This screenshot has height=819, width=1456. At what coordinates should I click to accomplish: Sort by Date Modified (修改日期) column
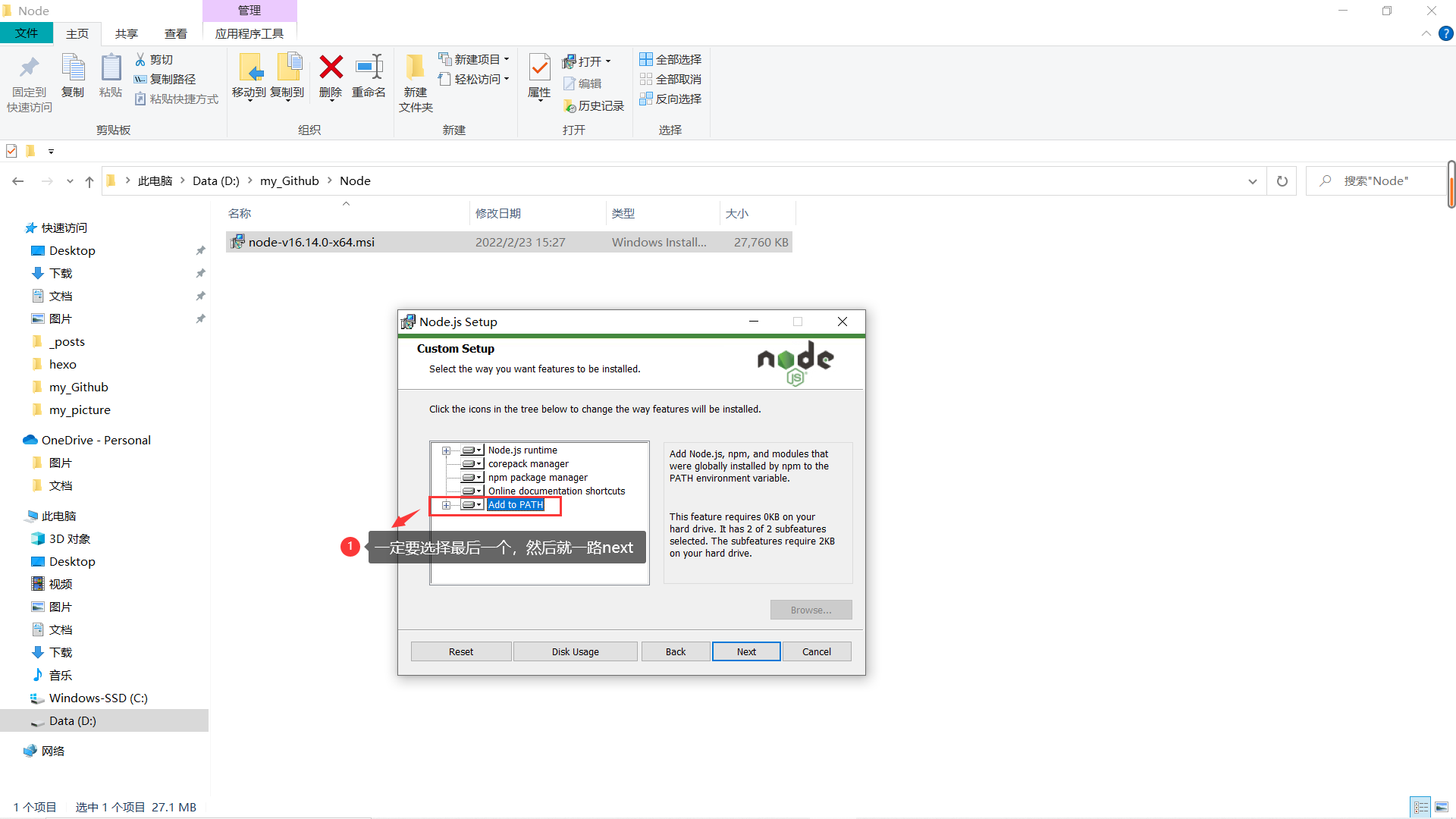tap(538, 213)
